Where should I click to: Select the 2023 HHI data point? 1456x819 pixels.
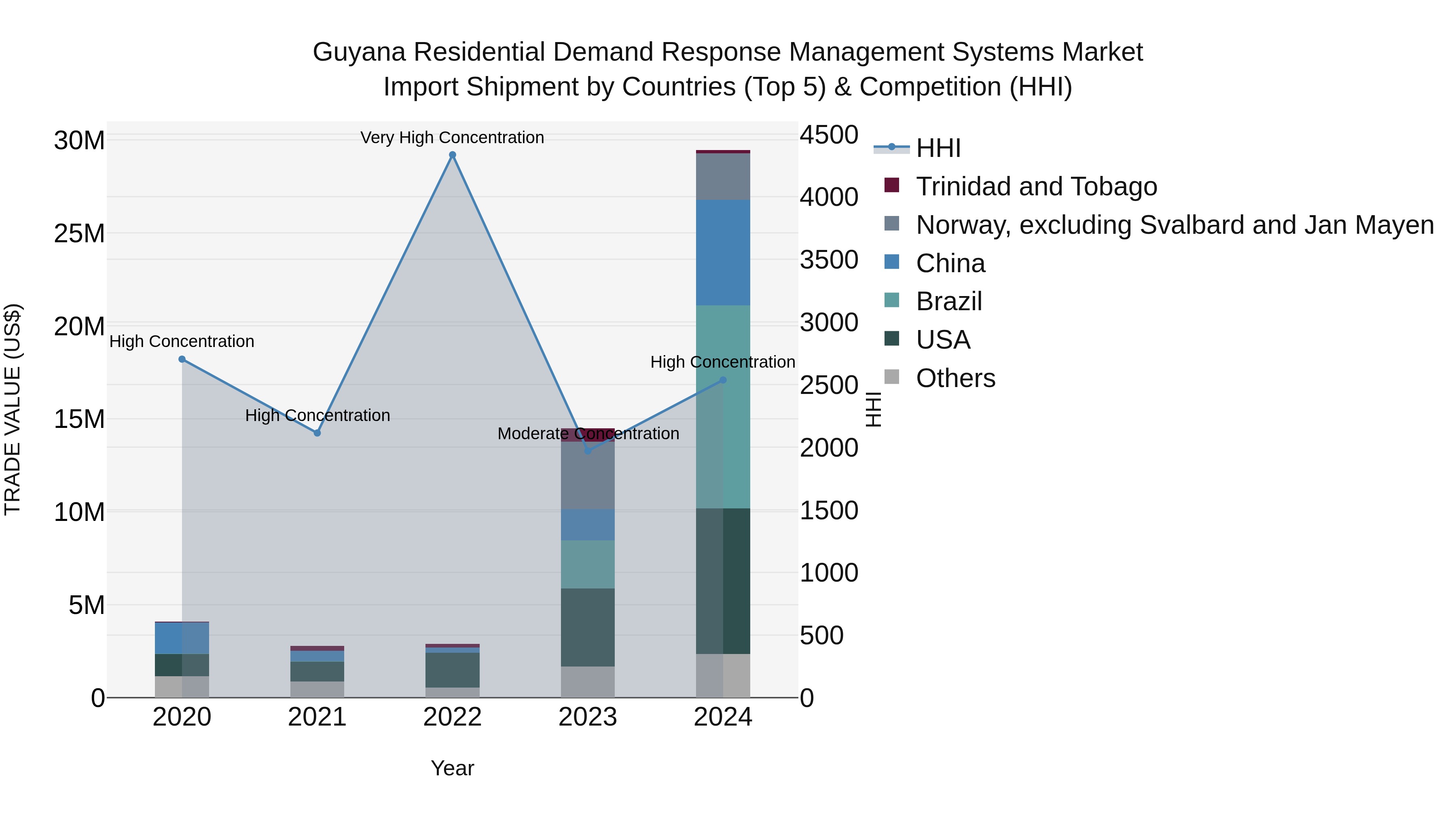tap(588, 451)
